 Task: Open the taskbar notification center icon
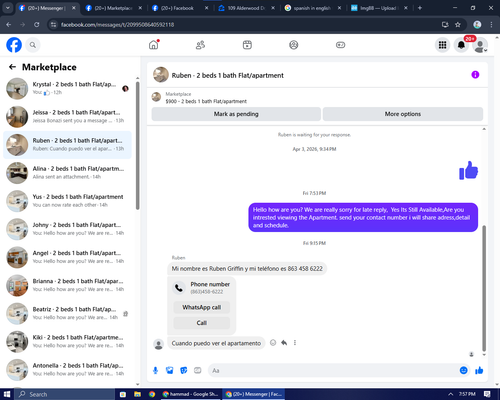(x=487, y=394)
